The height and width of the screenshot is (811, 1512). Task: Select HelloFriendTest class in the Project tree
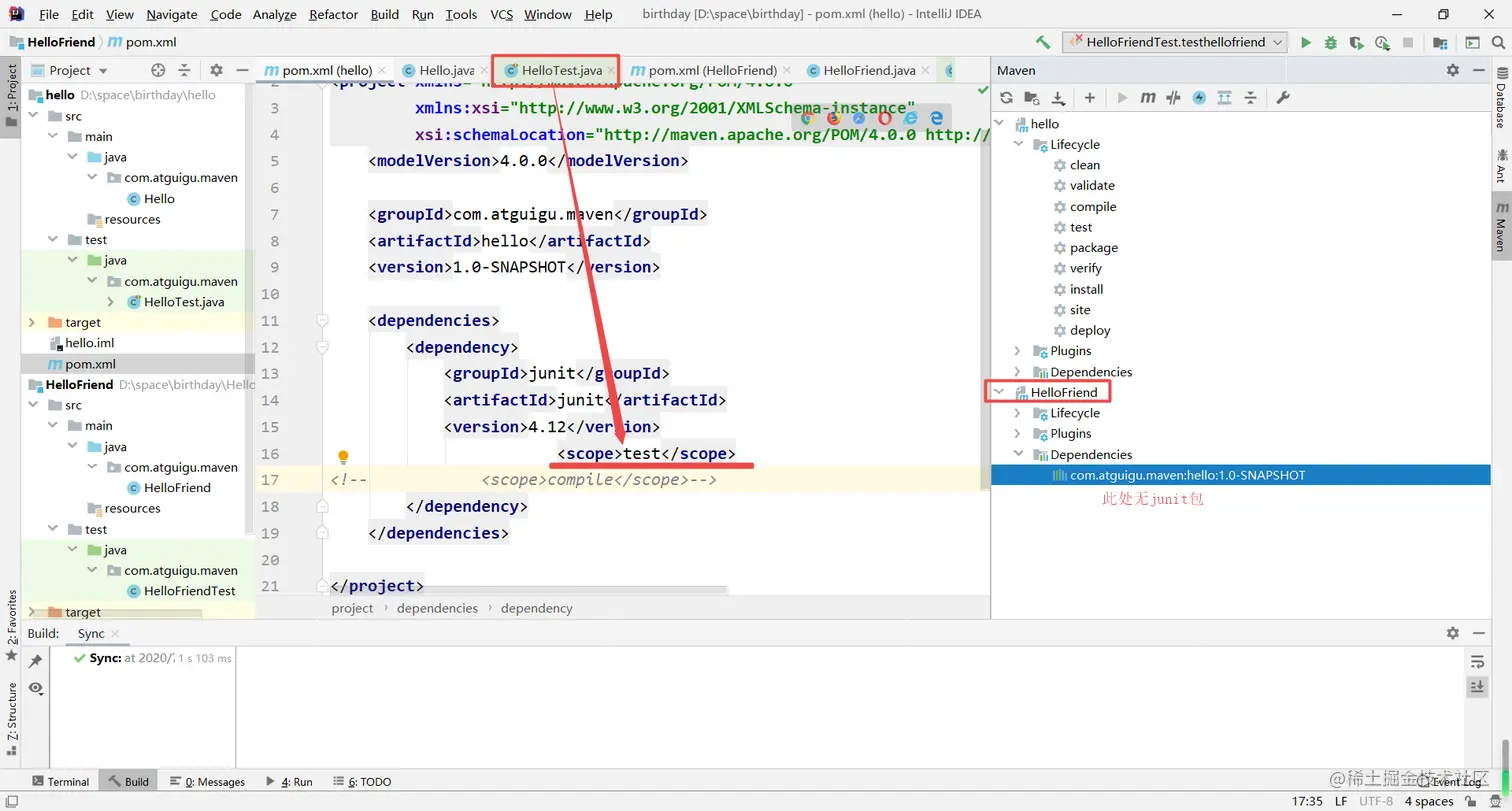(189, 591)
